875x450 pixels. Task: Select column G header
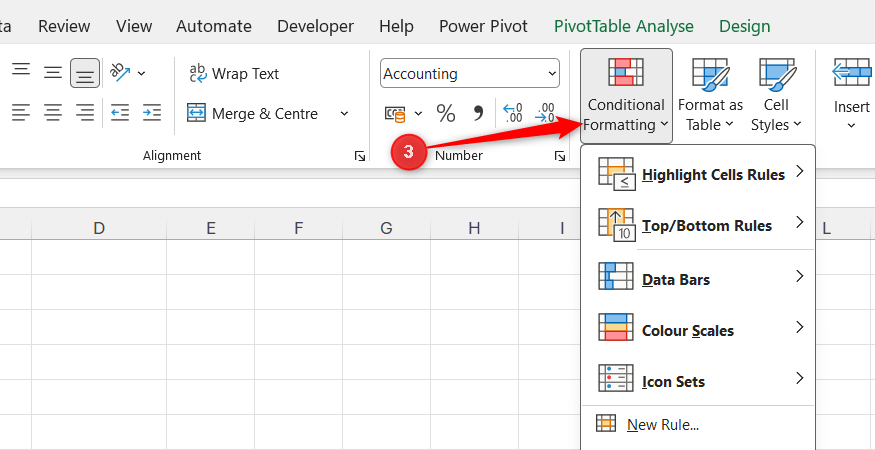(386, 228)
